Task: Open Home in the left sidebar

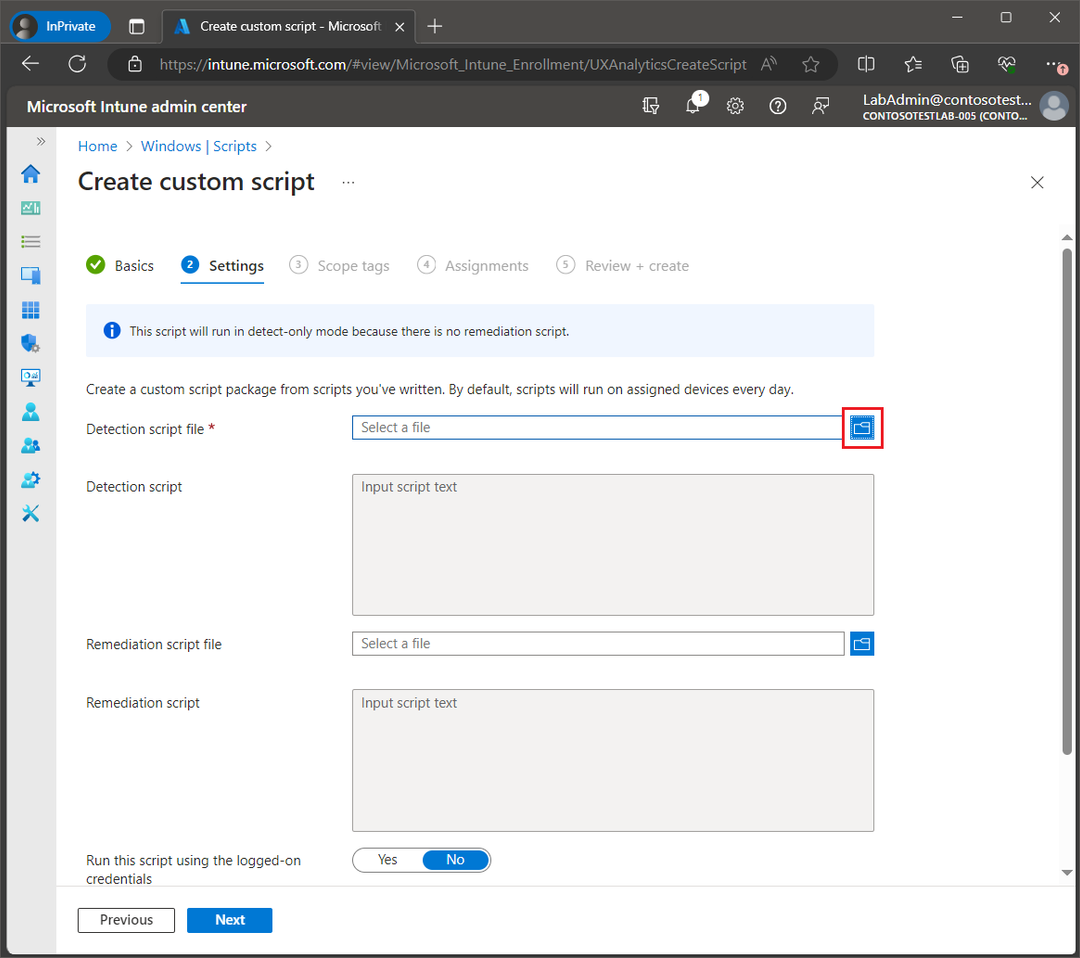Action: tap(30, 174)
